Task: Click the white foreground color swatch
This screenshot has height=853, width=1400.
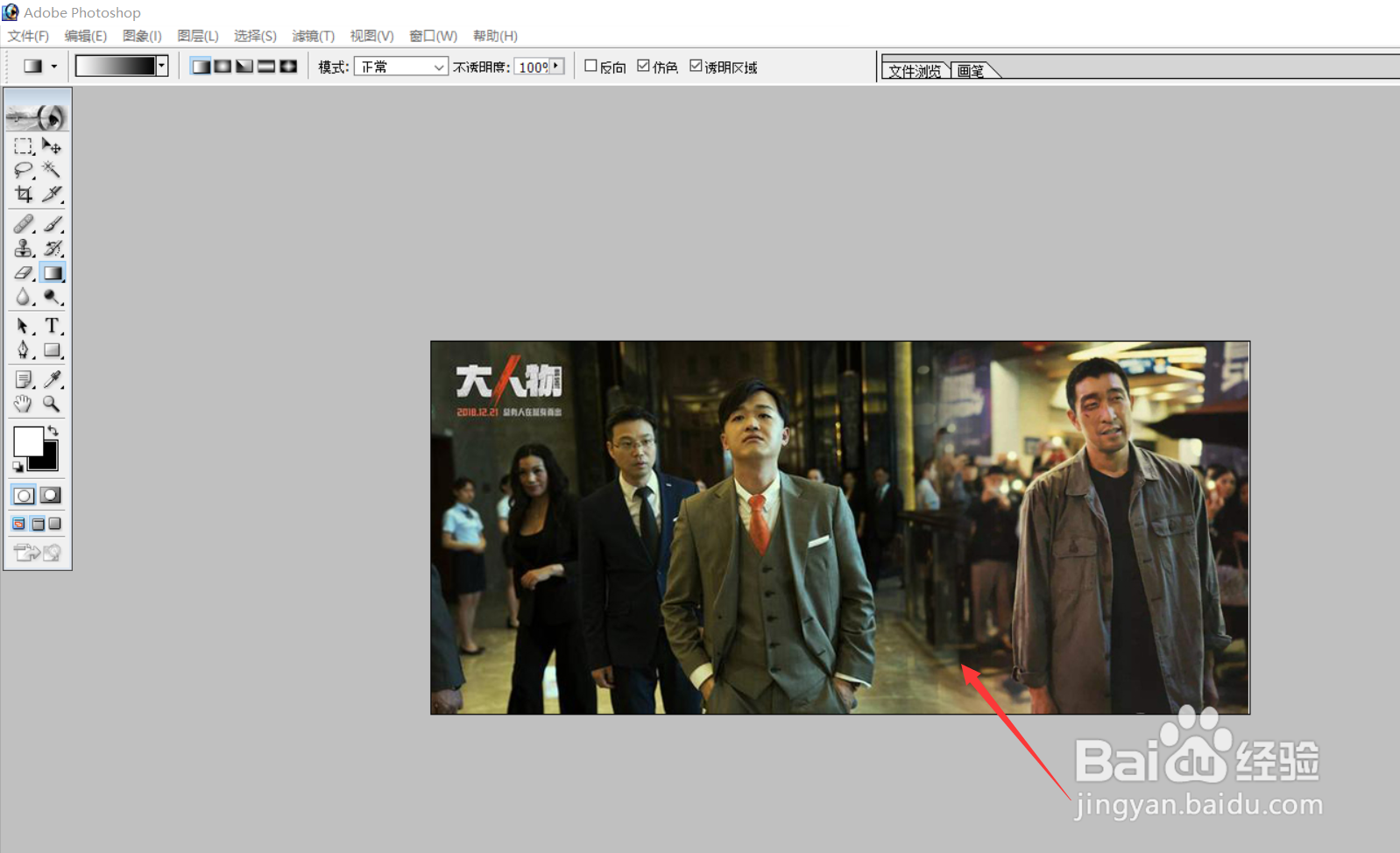Action: 28,441
